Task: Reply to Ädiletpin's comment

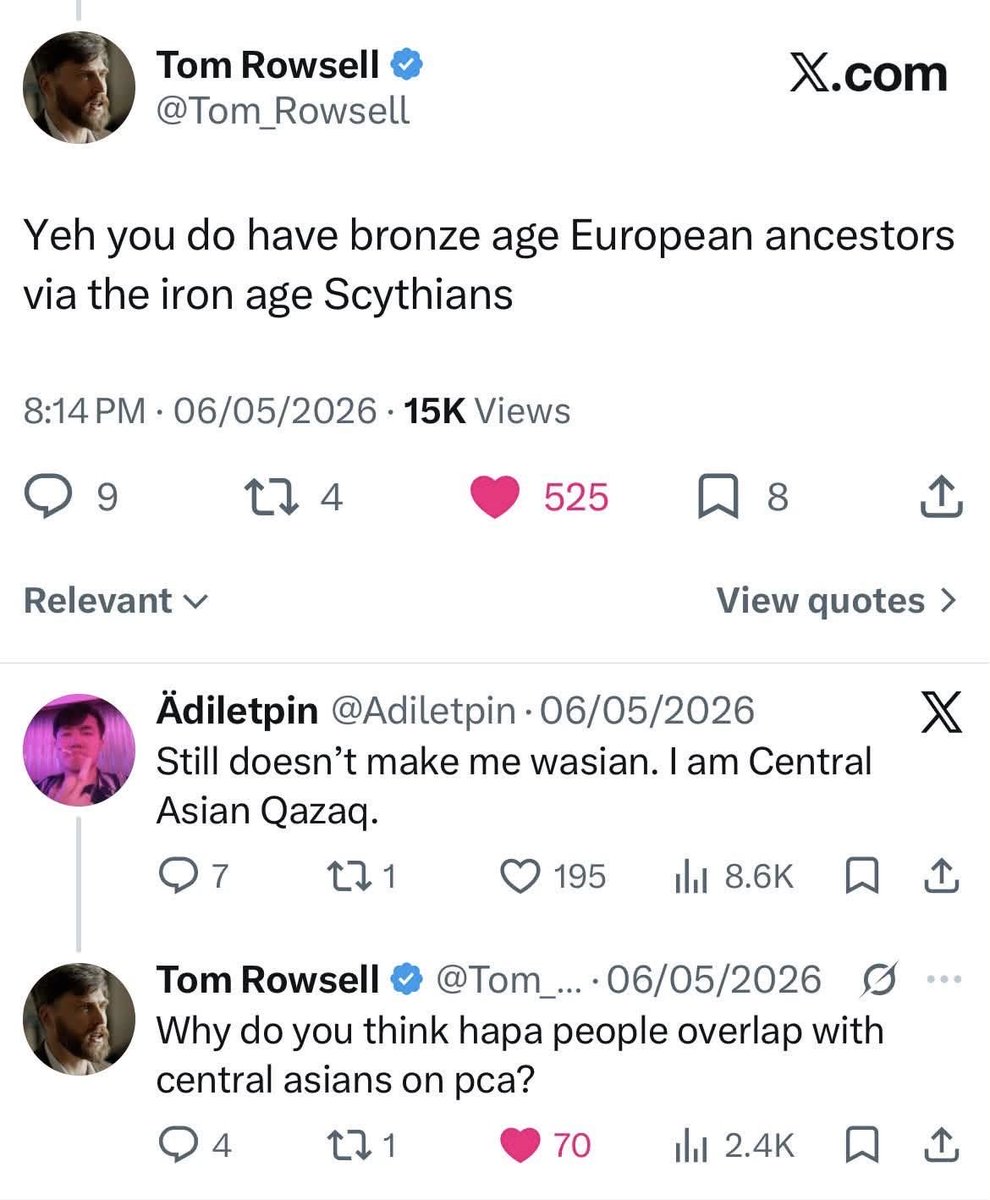Action: tap(180, 876)
